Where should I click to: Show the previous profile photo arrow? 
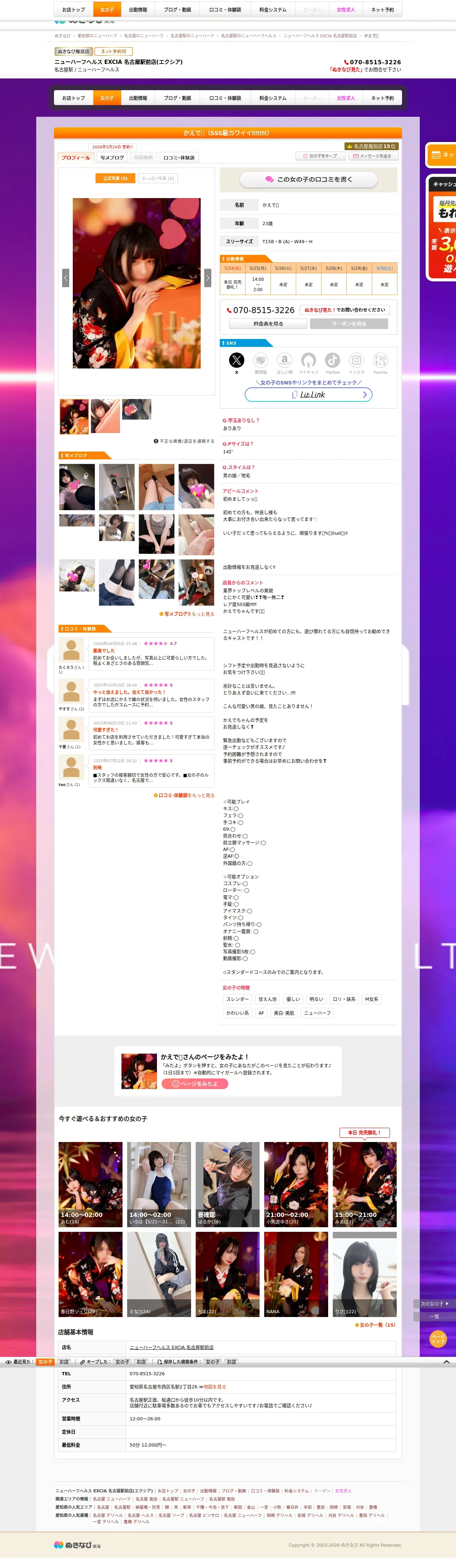coord(66,278)
